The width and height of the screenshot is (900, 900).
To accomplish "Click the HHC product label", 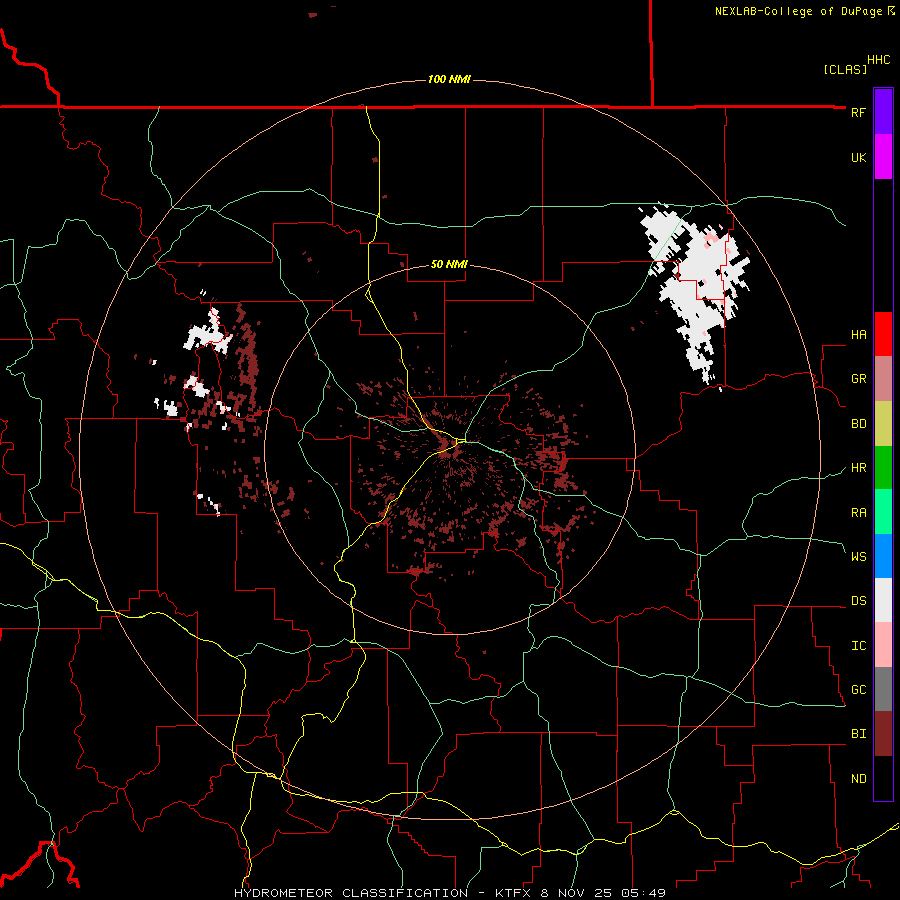I will click(x=878, y=60).
